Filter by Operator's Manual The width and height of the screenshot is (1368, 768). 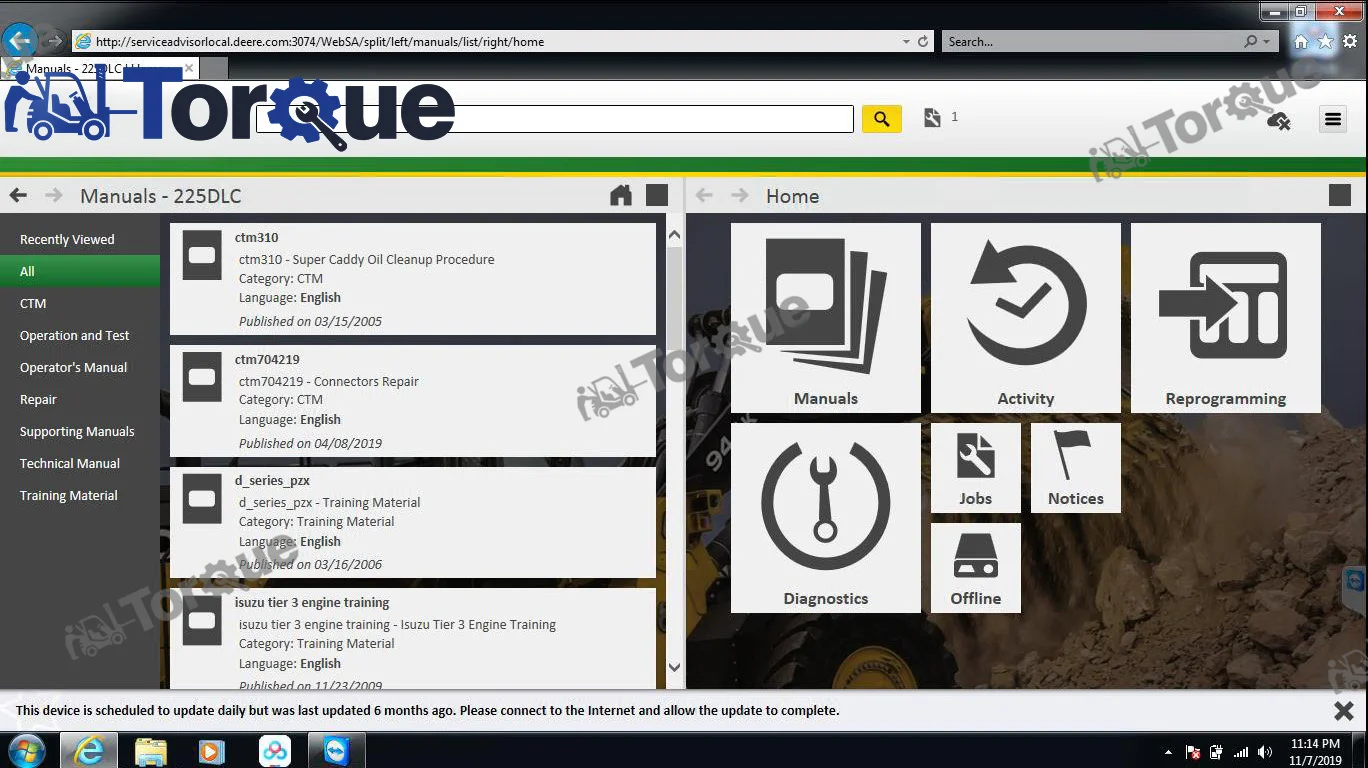tap(80, 368)
